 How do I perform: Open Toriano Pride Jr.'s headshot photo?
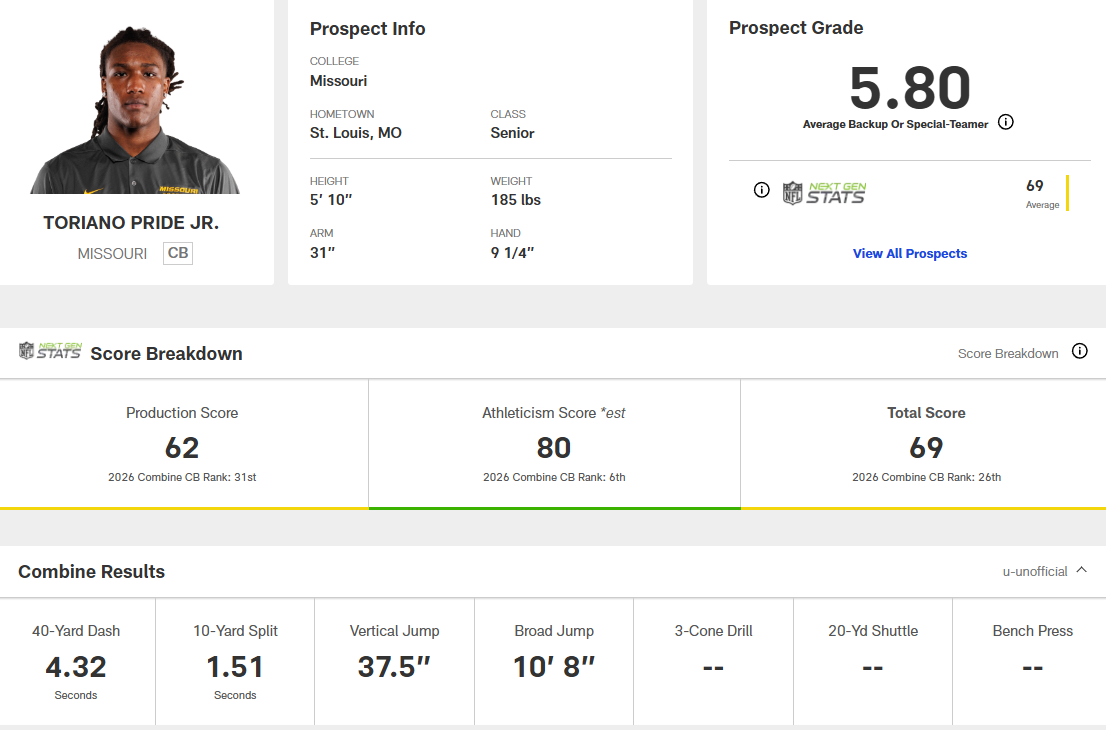(x=135, y=108)
